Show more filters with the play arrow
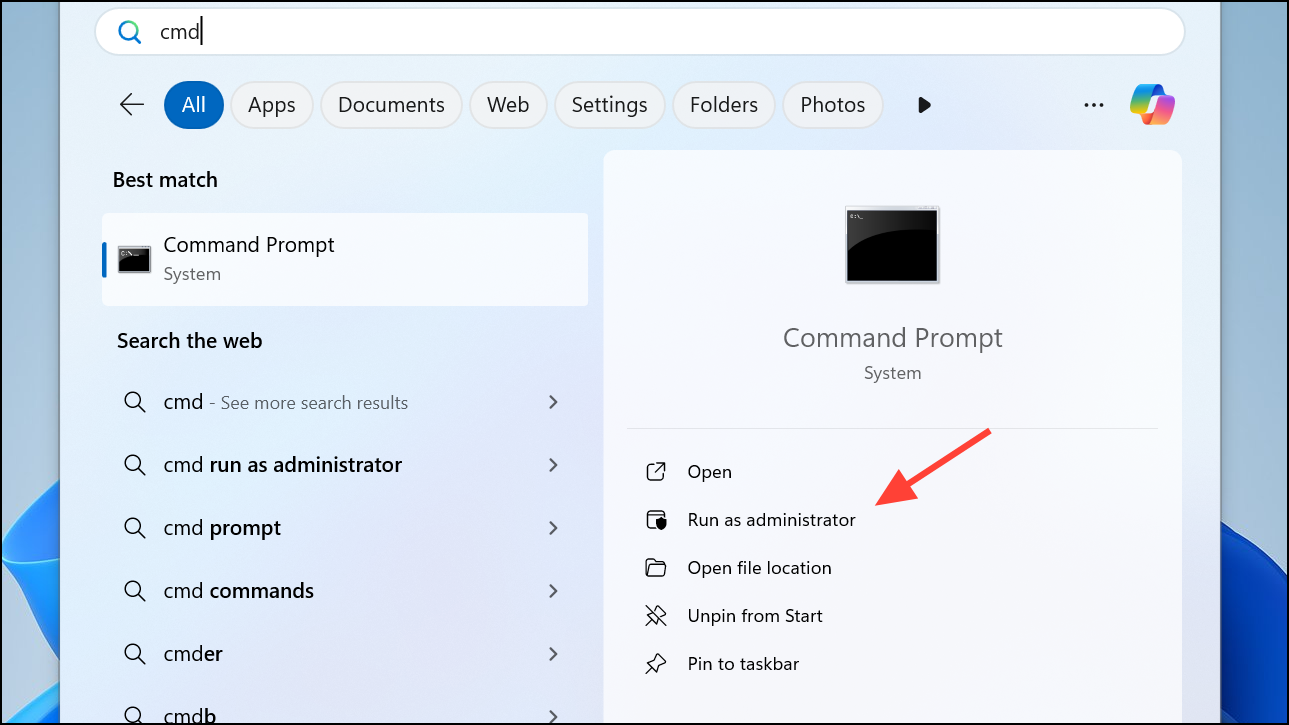1289x725 pixels. tap(924, 105)
